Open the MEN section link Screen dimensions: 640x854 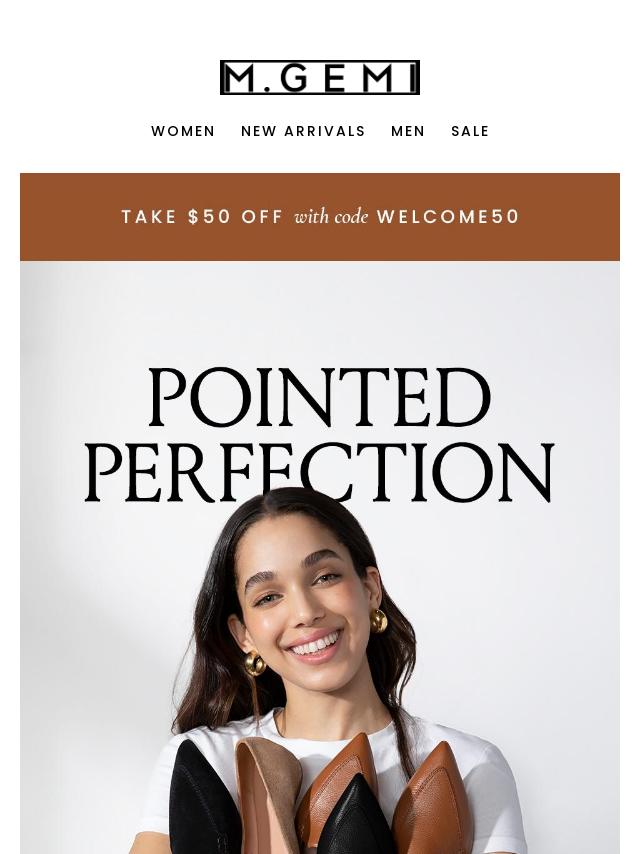pos(408,131)
